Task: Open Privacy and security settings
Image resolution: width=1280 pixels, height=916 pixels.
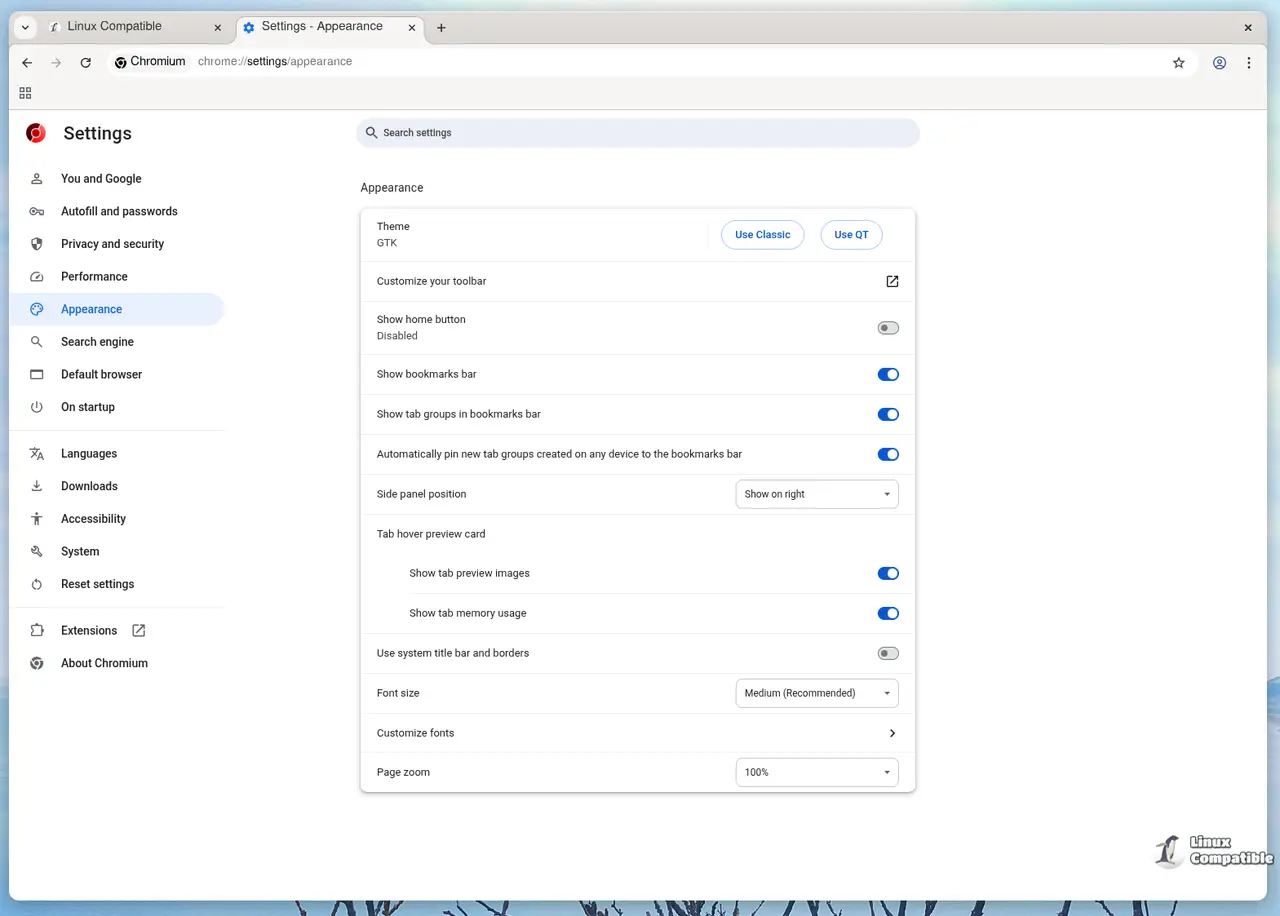Action: [112, 243]
